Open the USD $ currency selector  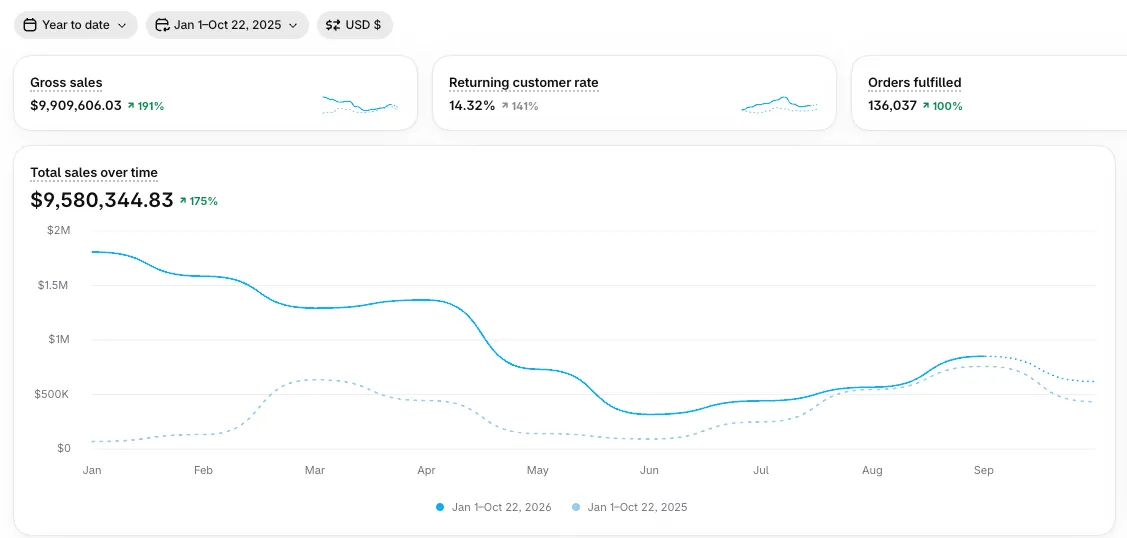(354, 25)
